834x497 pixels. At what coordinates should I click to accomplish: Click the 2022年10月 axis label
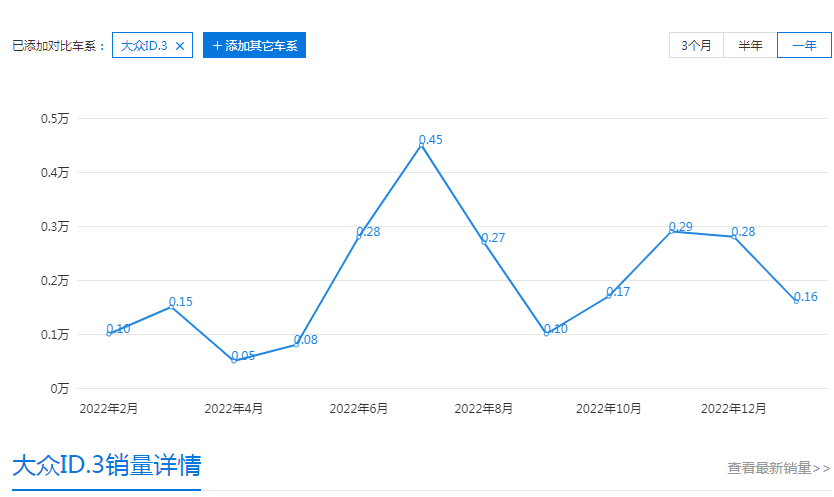click(x=608, y=409)
